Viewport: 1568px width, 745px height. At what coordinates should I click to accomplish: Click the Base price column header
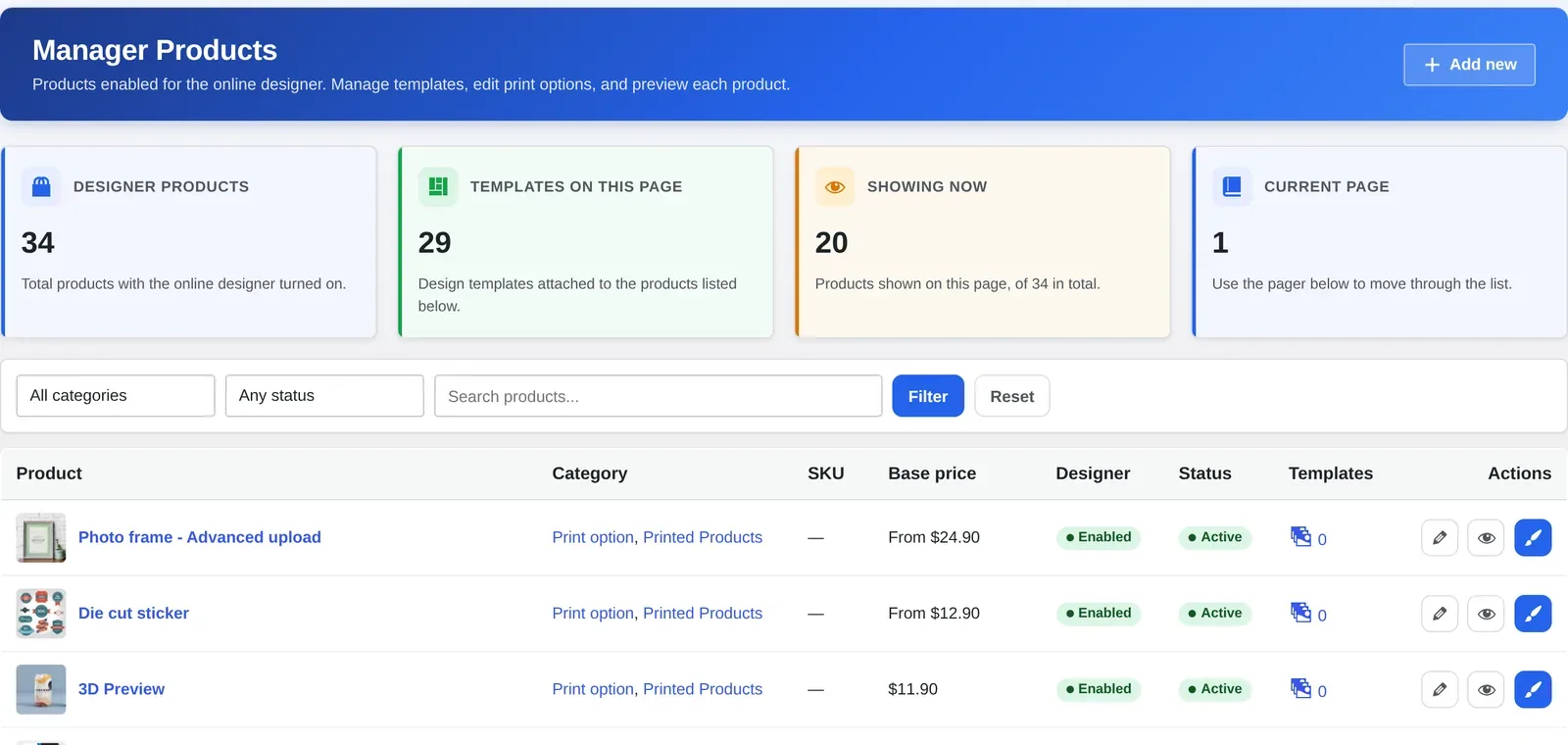coord(932,473)
